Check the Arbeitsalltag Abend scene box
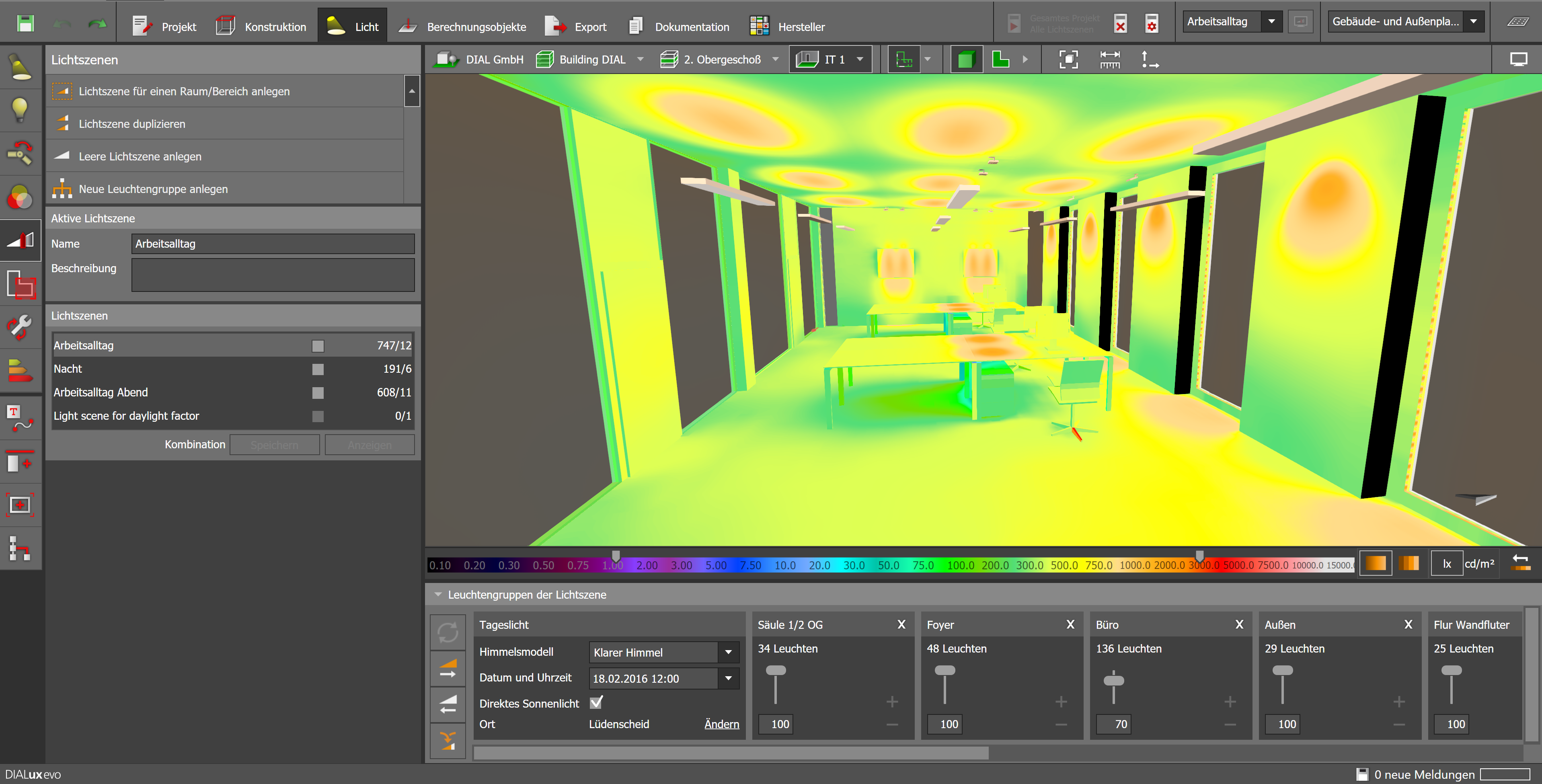The height and width of the screenshot is (784, 1542). coord(318,392)
